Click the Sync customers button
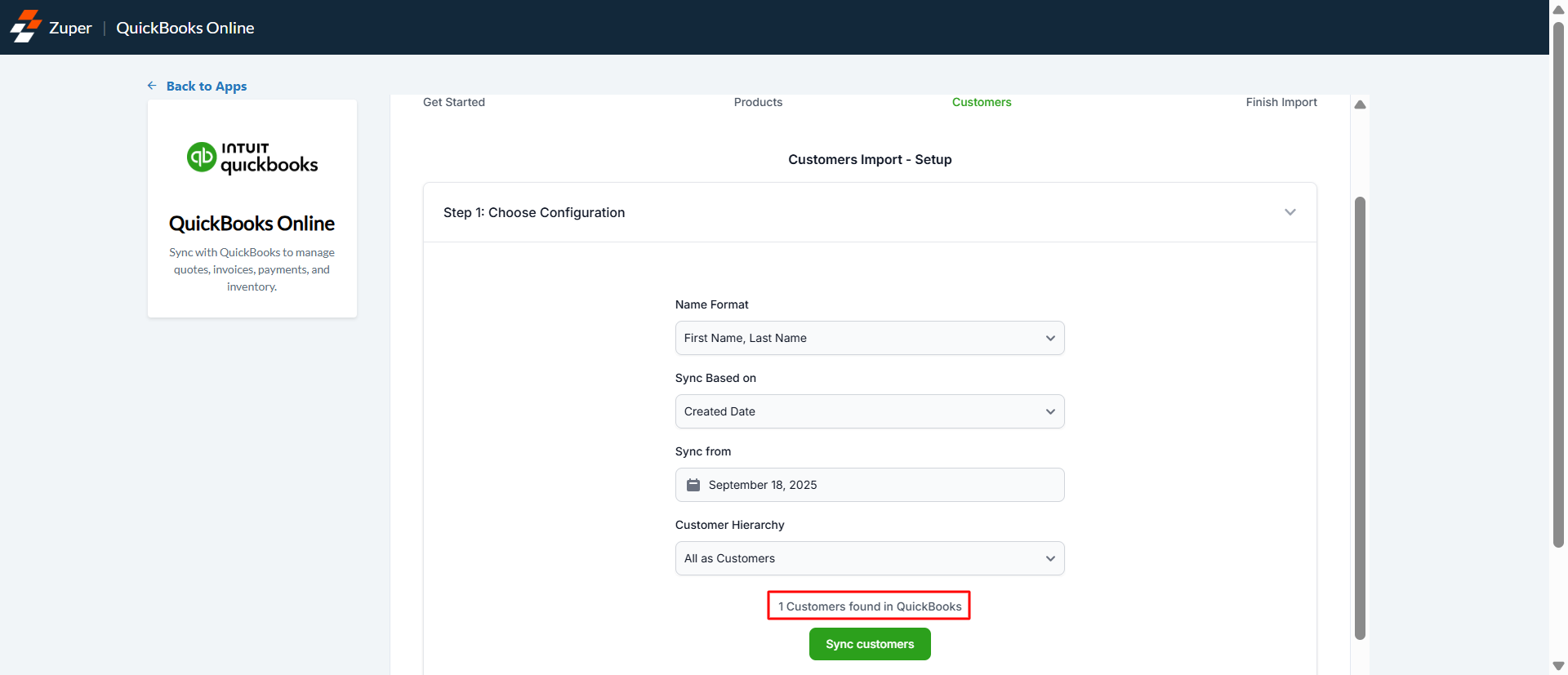Screen dimensions: 1568x675 click(x=870, y=644)
